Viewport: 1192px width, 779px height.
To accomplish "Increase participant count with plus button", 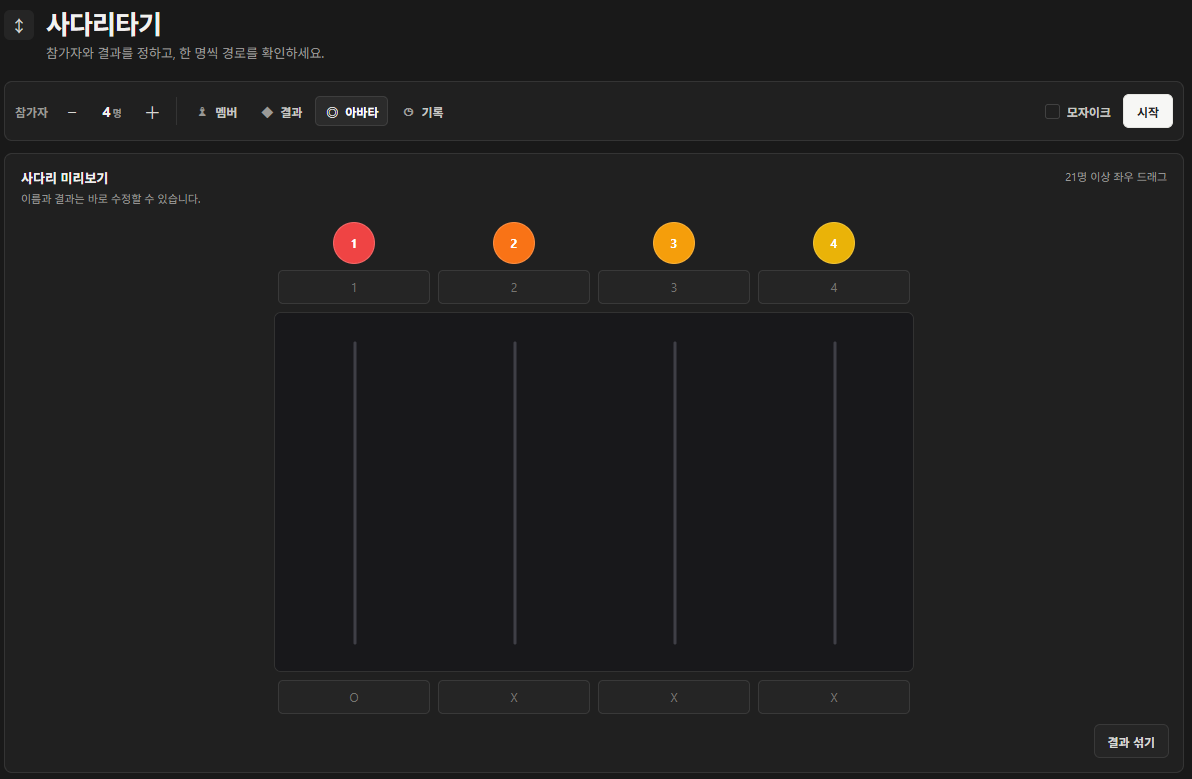I will 152,112.
